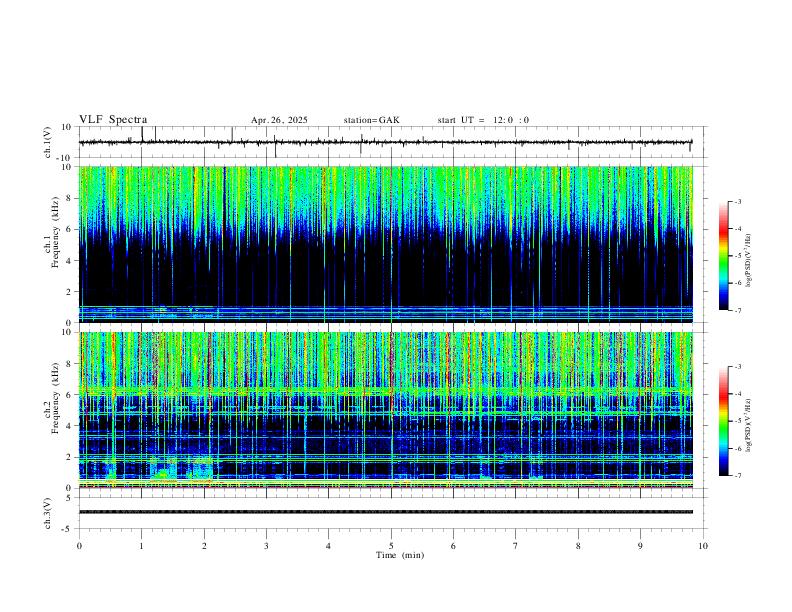Click the "-5" label on ch.2 color bar
792x612 pixels.
tap(737, 421)
